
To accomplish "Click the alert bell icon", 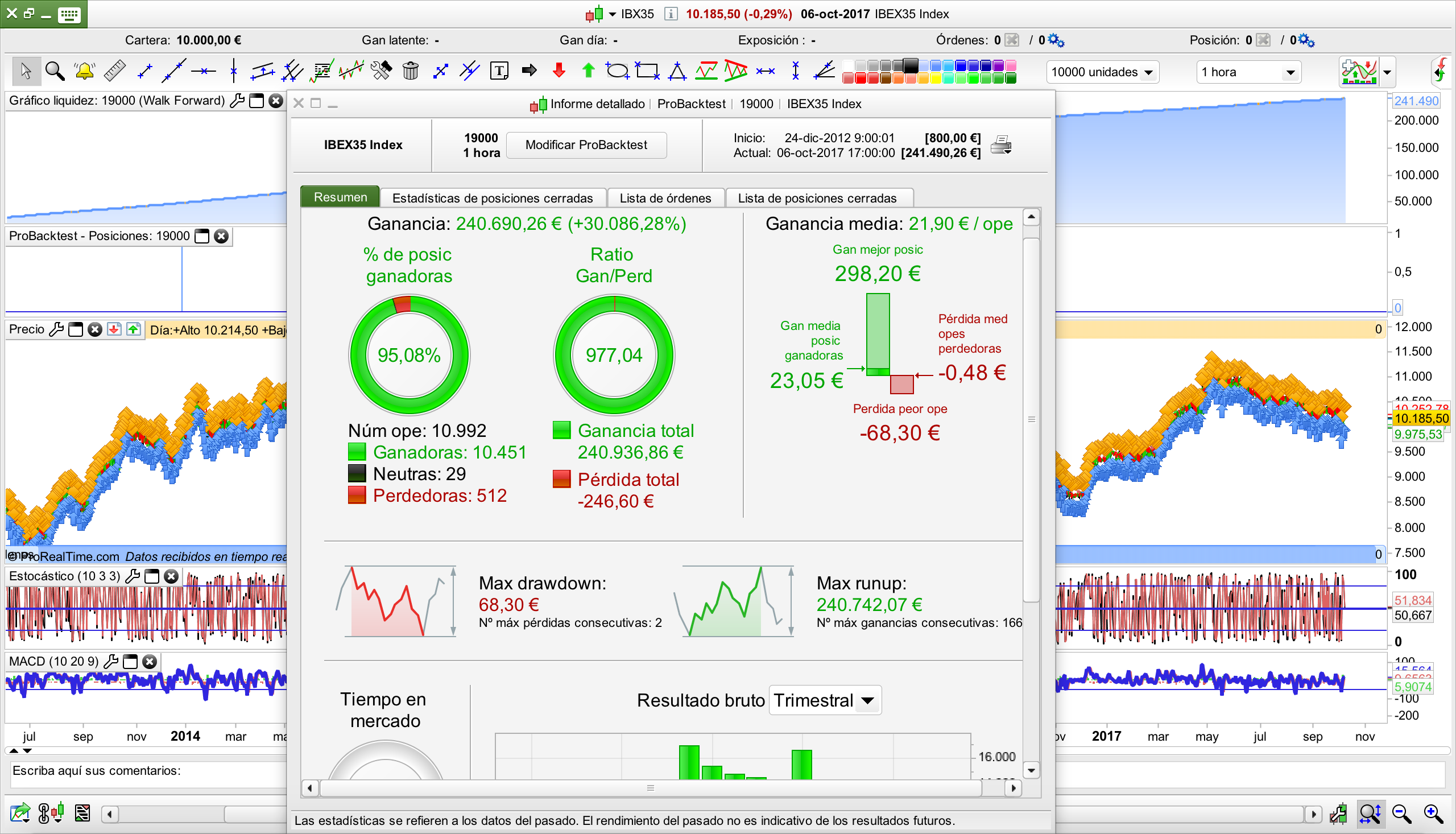I will pos(84,71).
